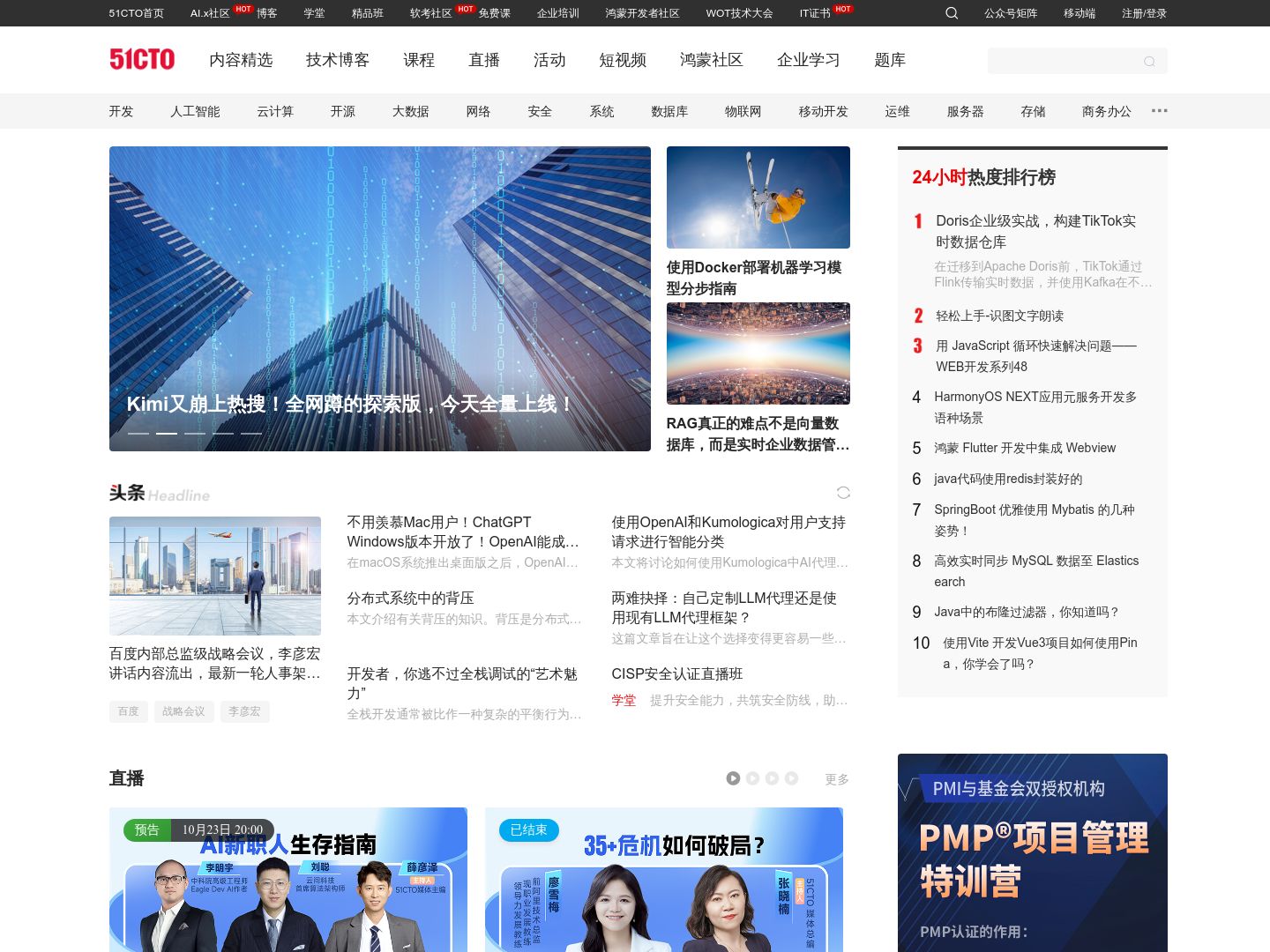Select the 云计算 category tab

pyautogui.click(x=275, y=111)
